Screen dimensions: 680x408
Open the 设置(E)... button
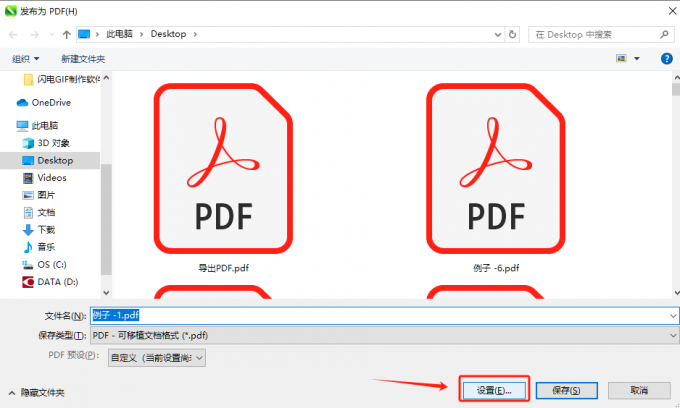pyautogui.click(x=494, y=390)
